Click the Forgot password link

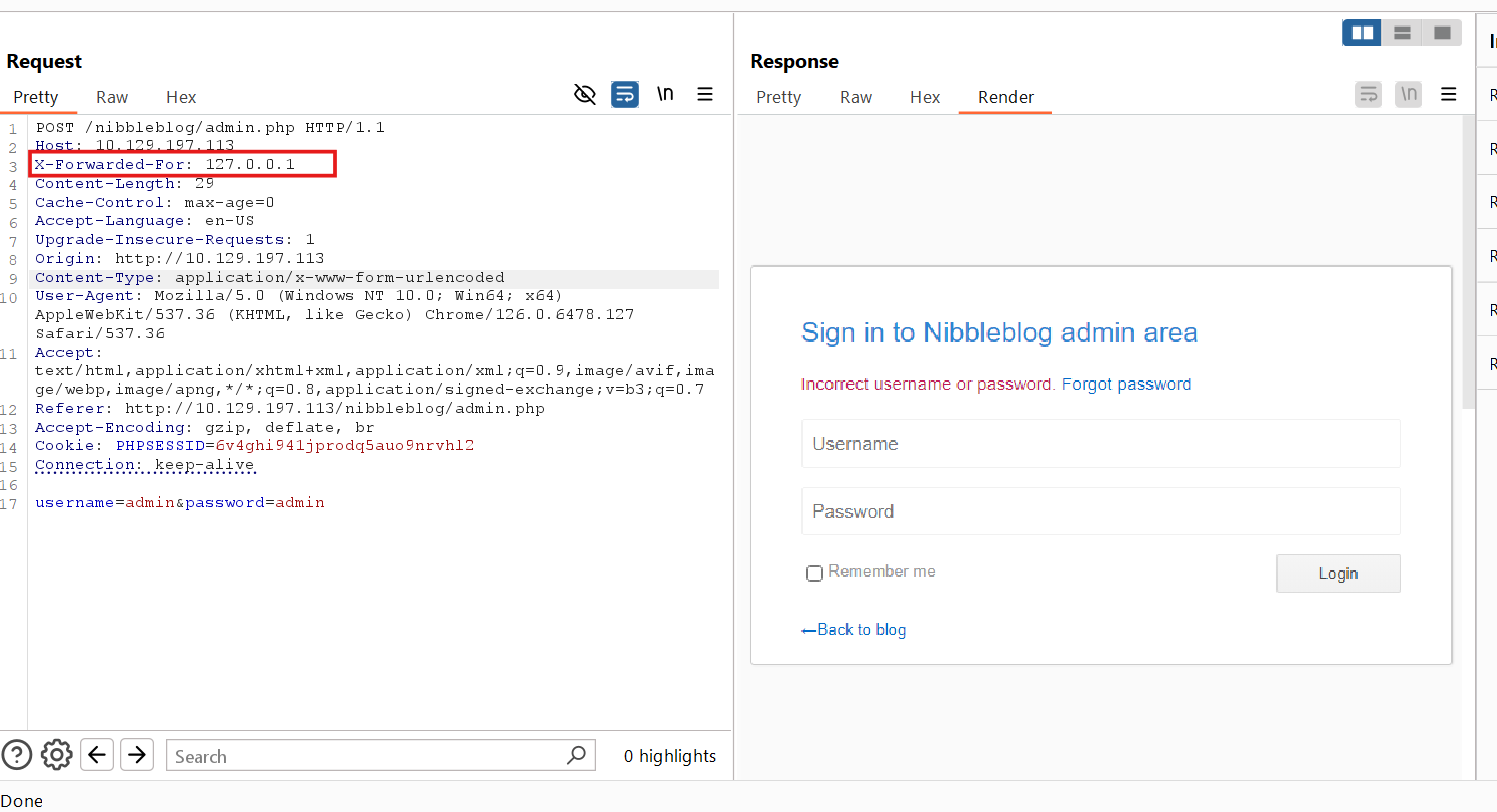pos(1126,384)
